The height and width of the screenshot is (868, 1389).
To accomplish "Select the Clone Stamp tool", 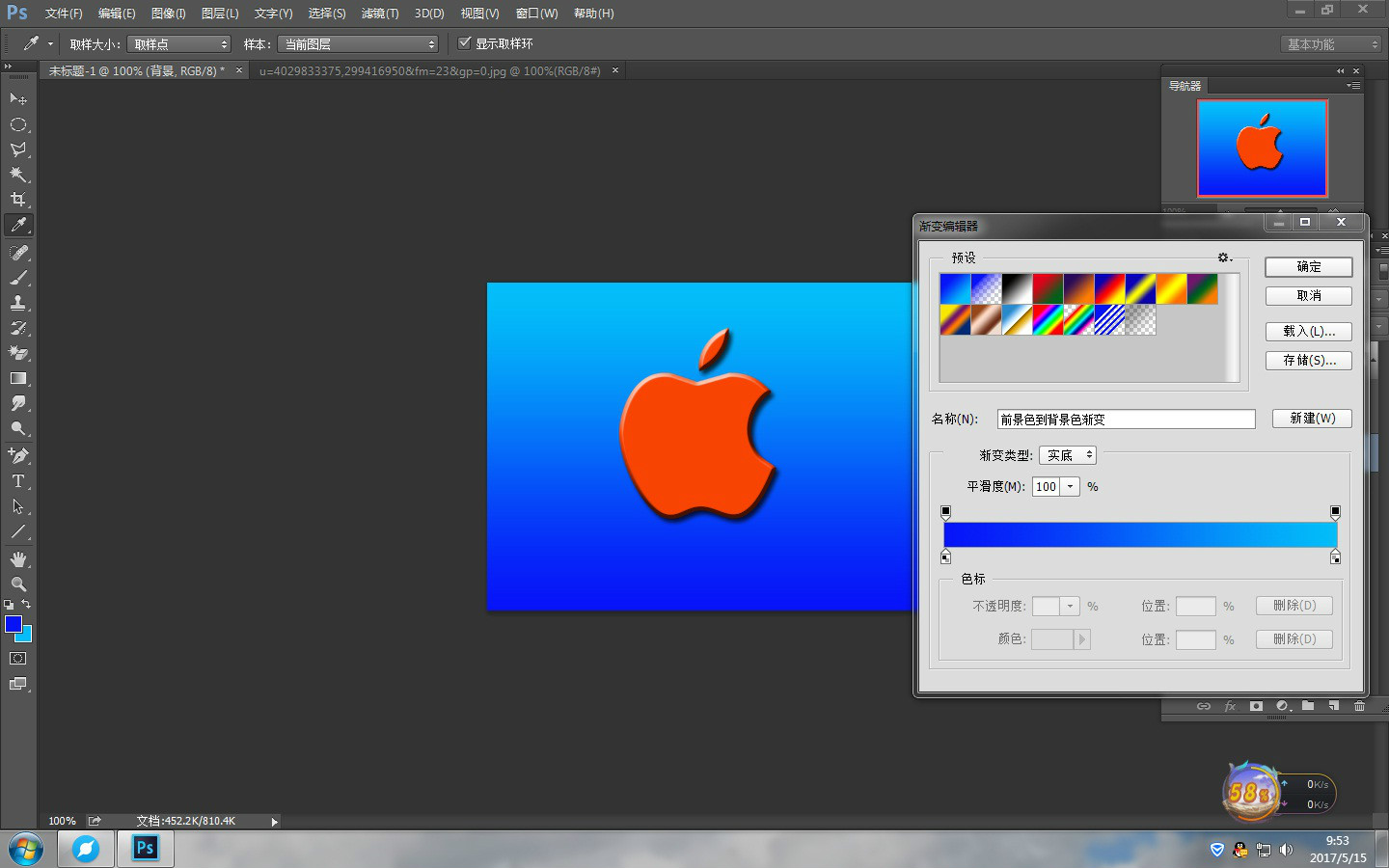I will point(18,303).
